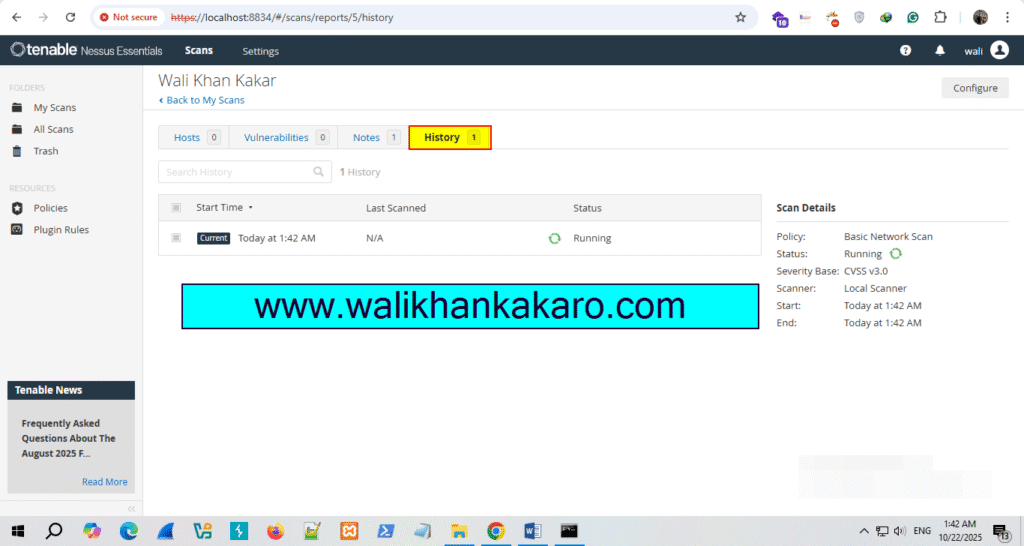Viewport: 1024px width, 546px height.
Task: Show hidden tray icons chevron
Action: pyautogui.click(x=863, y=531)
